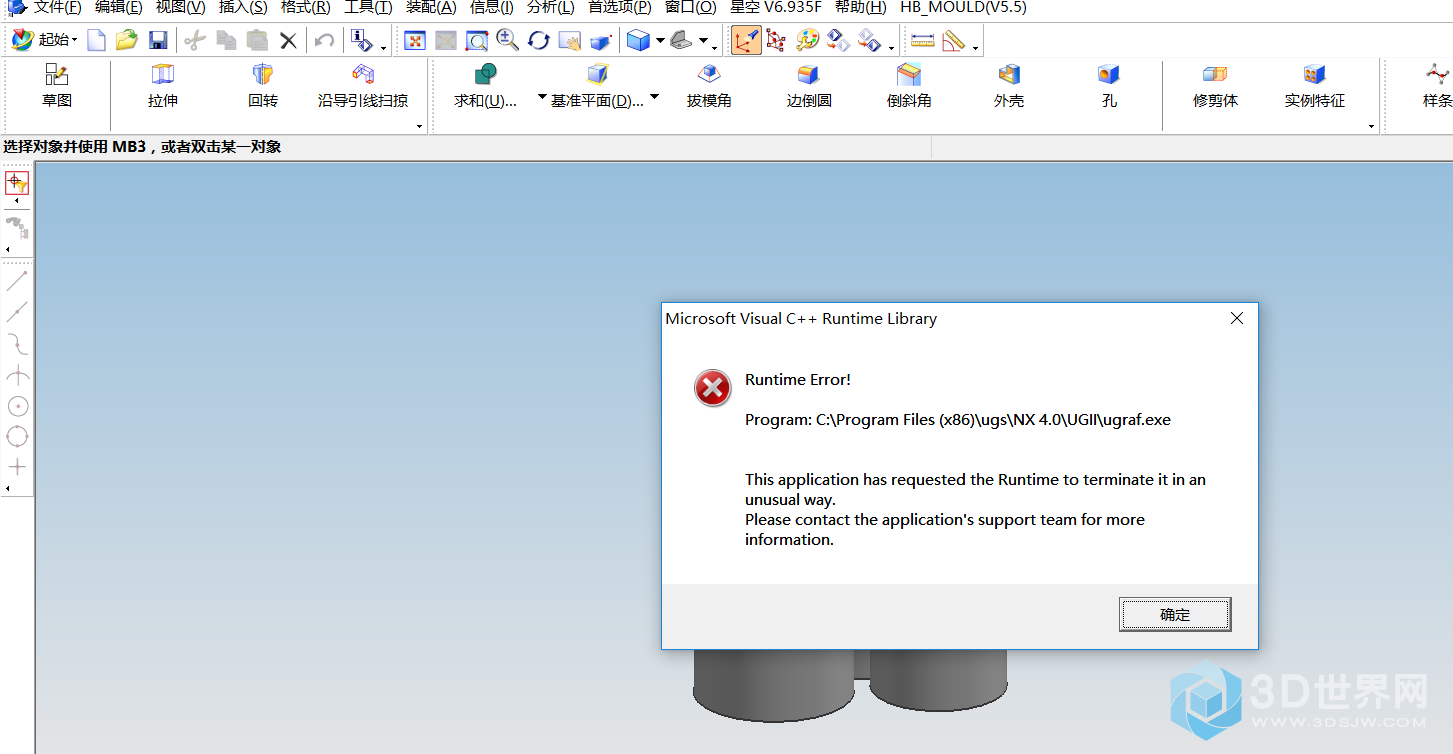Open the Analysis (分析) menu
The height and width of the screenshot is (754, 1453).
(551, 8)
